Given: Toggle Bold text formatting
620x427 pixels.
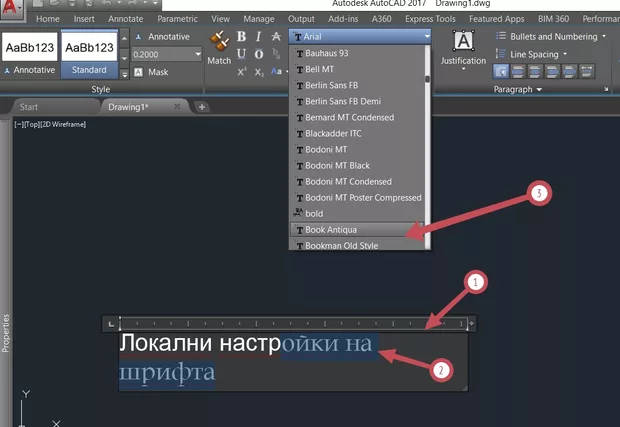Looking at the screenshot, I should point(241,37).
